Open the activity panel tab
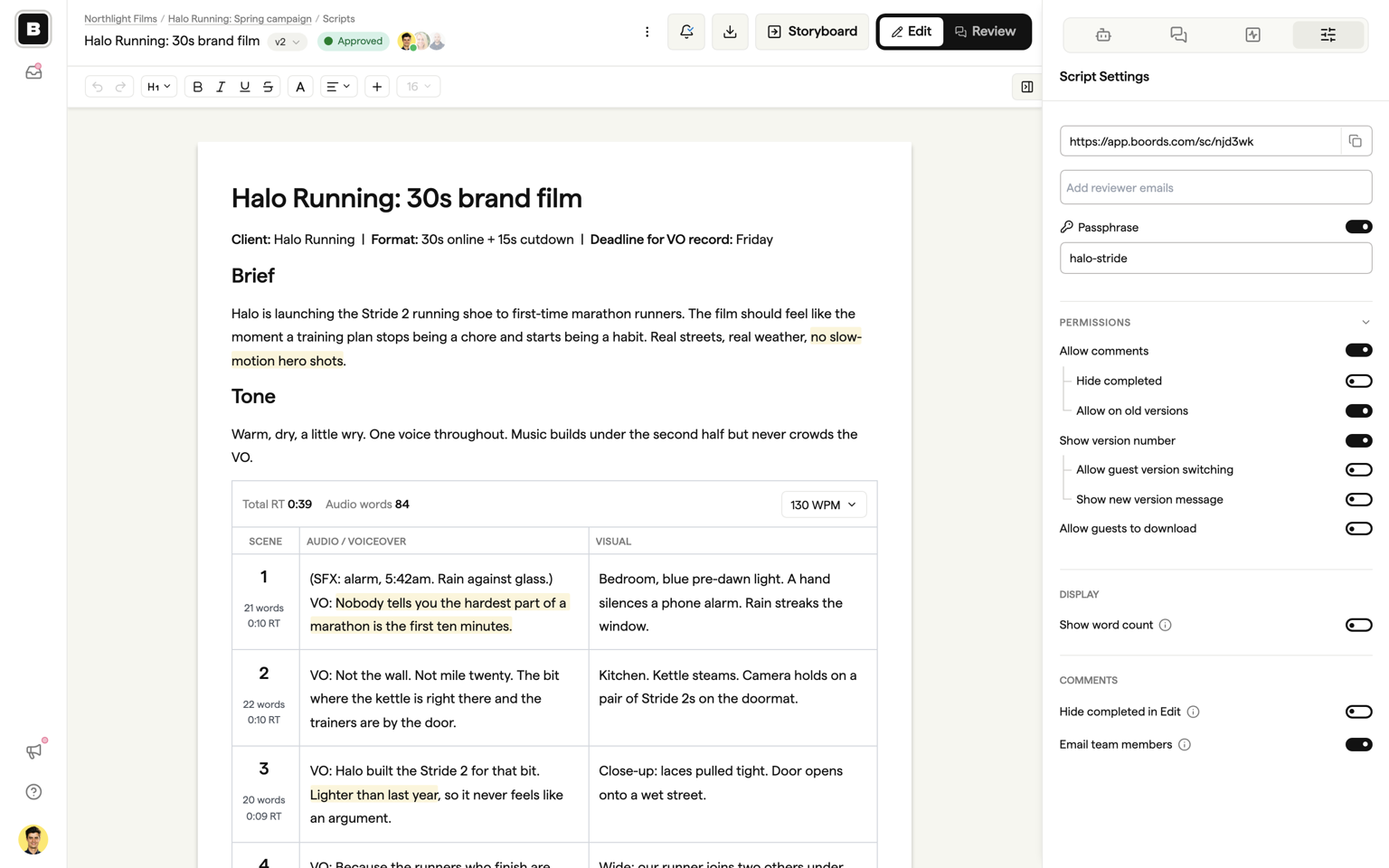This screenshot has width=1389, height=868. coord(1252,34)
